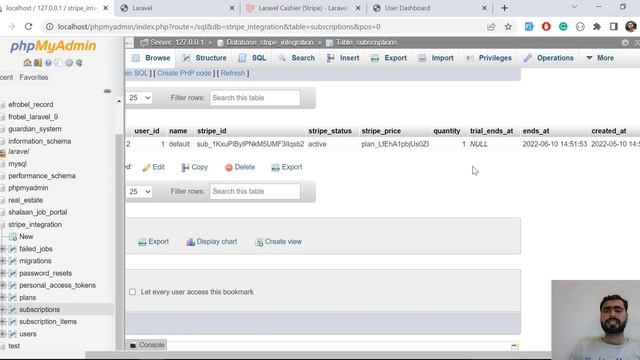Click the reload navigation panel icon
Image resolution: width=640 pixels, height=360 pixels.
point(79,63)
